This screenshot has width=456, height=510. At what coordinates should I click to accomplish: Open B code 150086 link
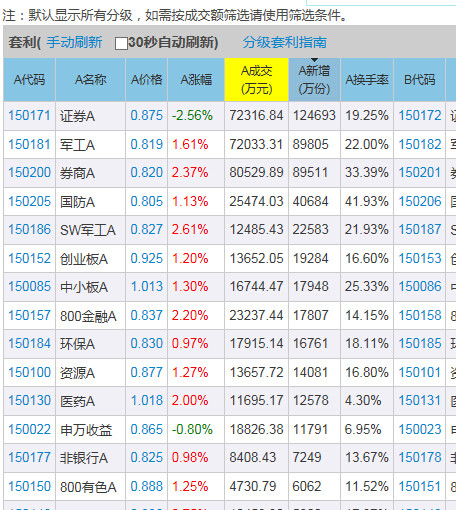coord(420,287)
